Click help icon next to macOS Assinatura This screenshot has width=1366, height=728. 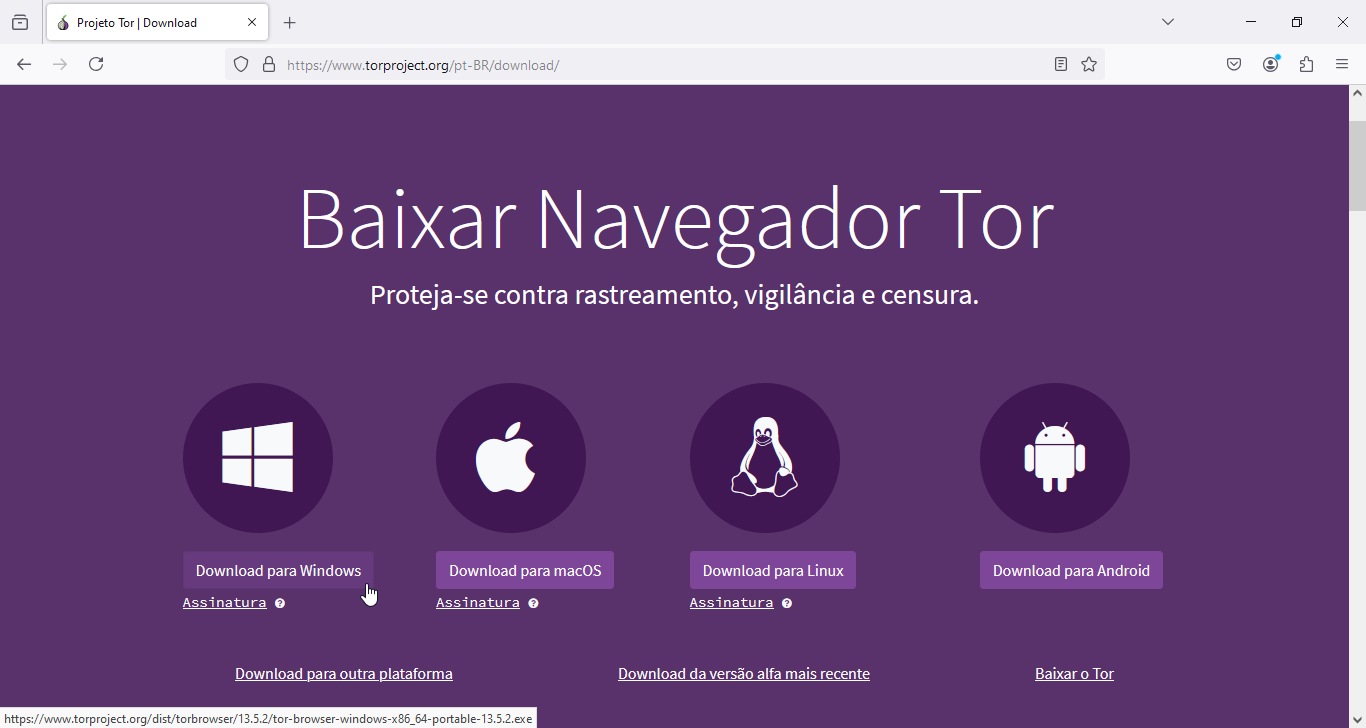(x=533, y=604)
